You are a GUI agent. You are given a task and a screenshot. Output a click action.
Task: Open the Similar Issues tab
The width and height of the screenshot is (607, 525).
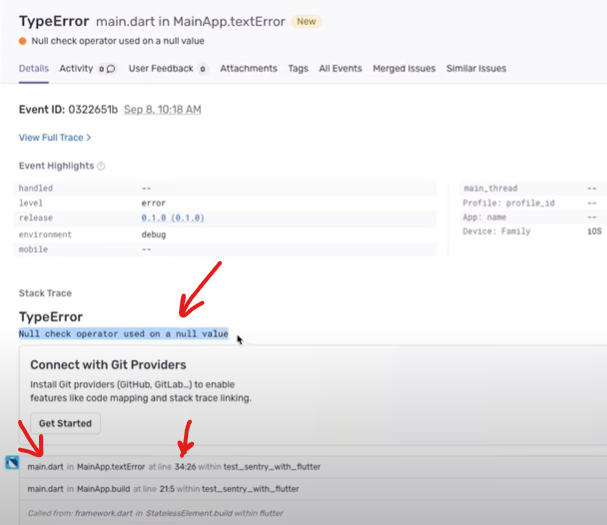(x=476, y=69)
